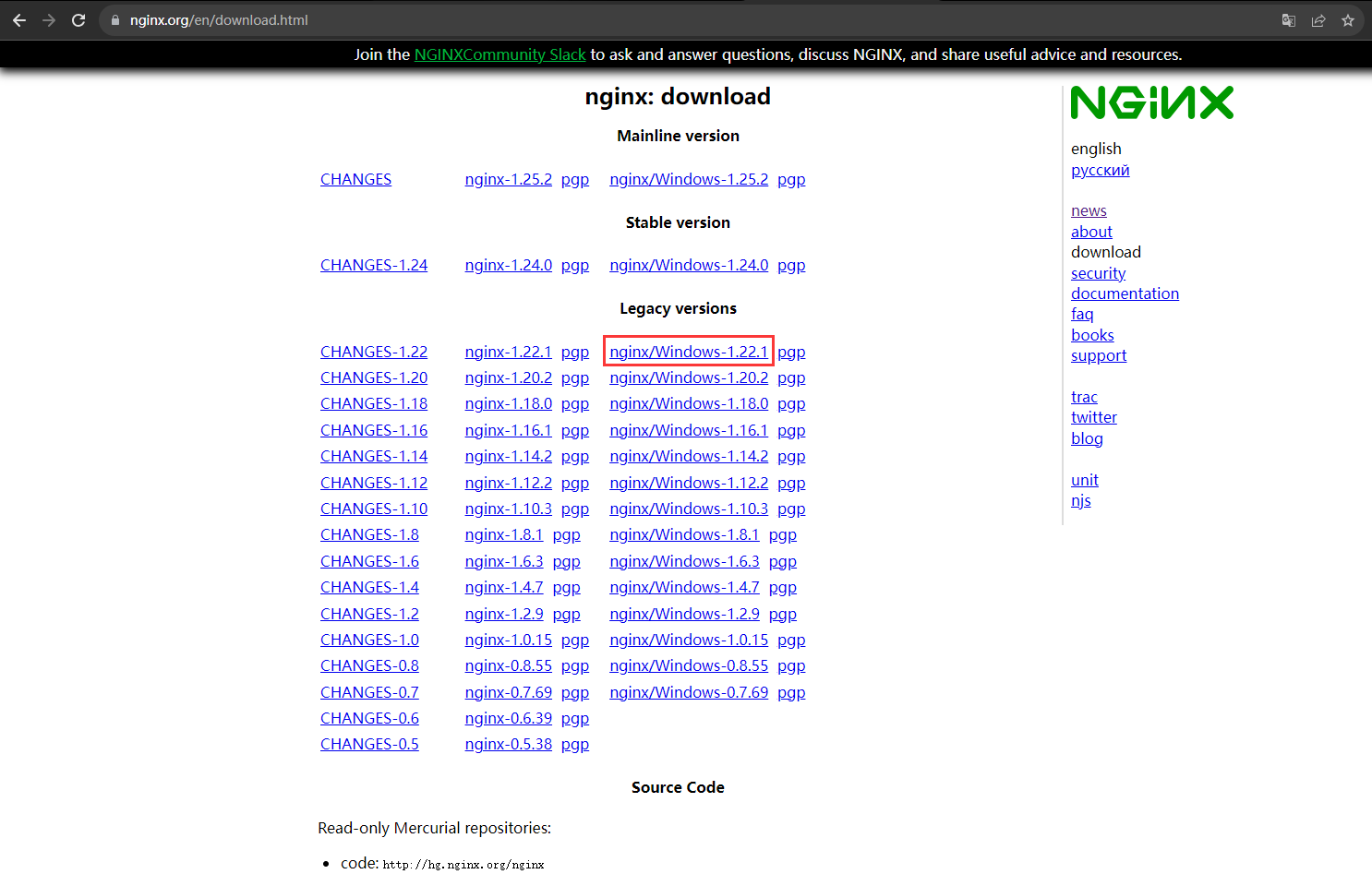This screenshot has width=1372, height=874.
Task: Focus the address bar URL
Action: 219,20
